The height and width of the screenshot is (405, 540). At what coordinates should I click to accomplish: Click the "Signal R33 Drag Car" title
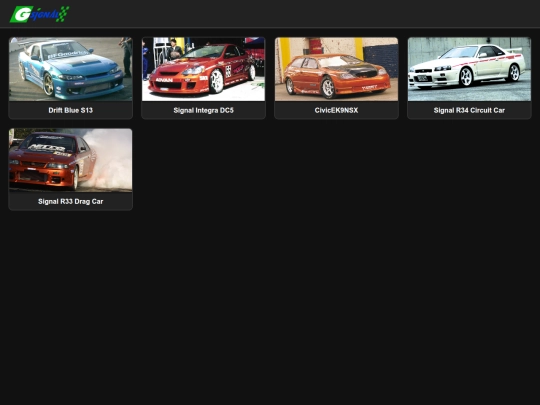tap(71, 201)
